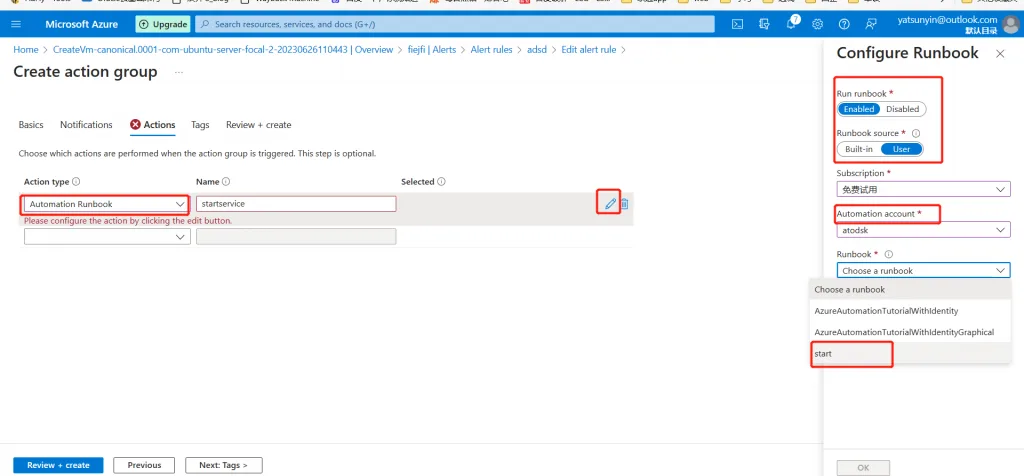The width and height of the screenshot is (1024, 476).
Task: Choose Built-in runbook source
Action: 859,149
